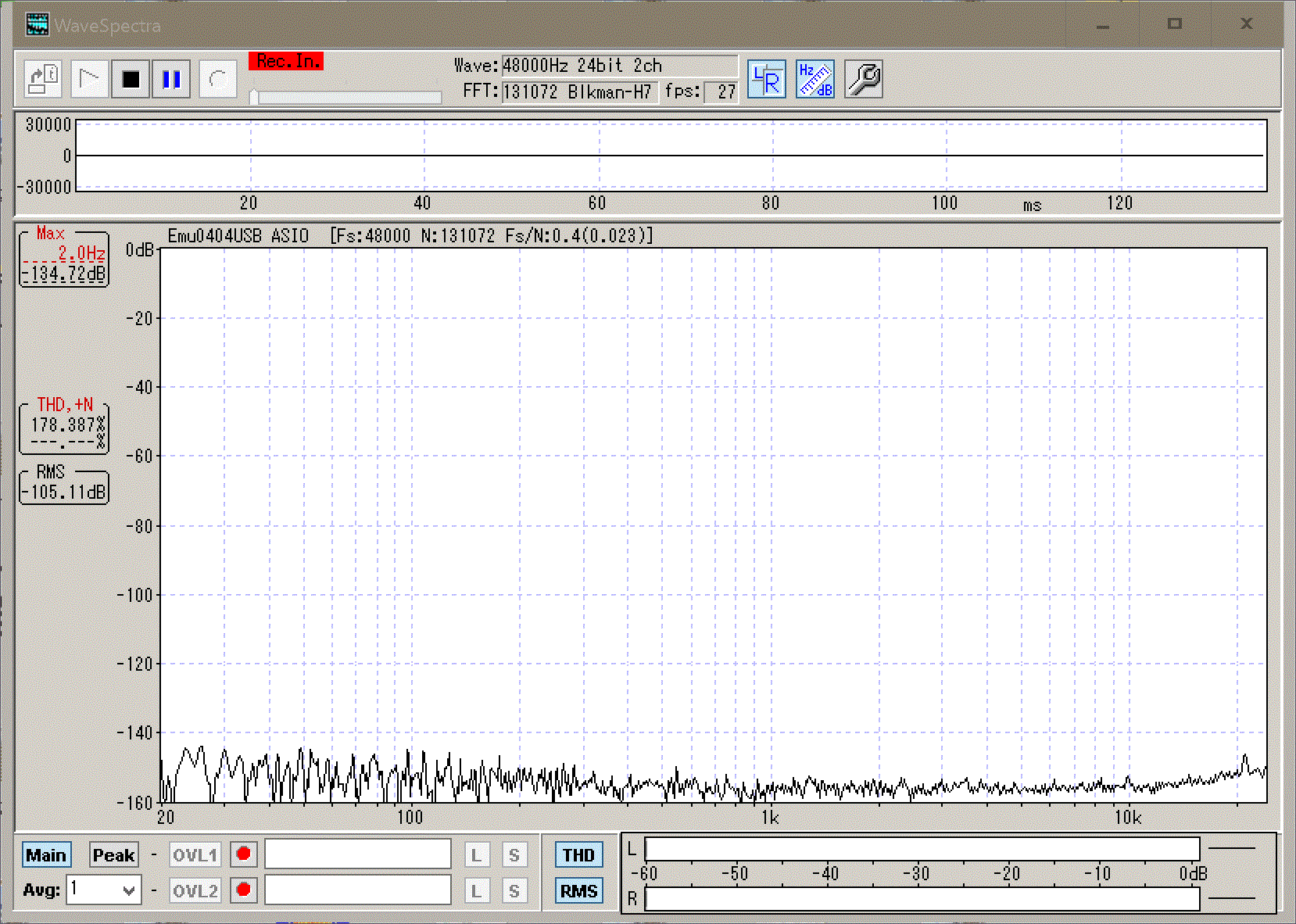The image size is (1296, 924).
Task: Toggle the THD display button
Action: (579, 855)
